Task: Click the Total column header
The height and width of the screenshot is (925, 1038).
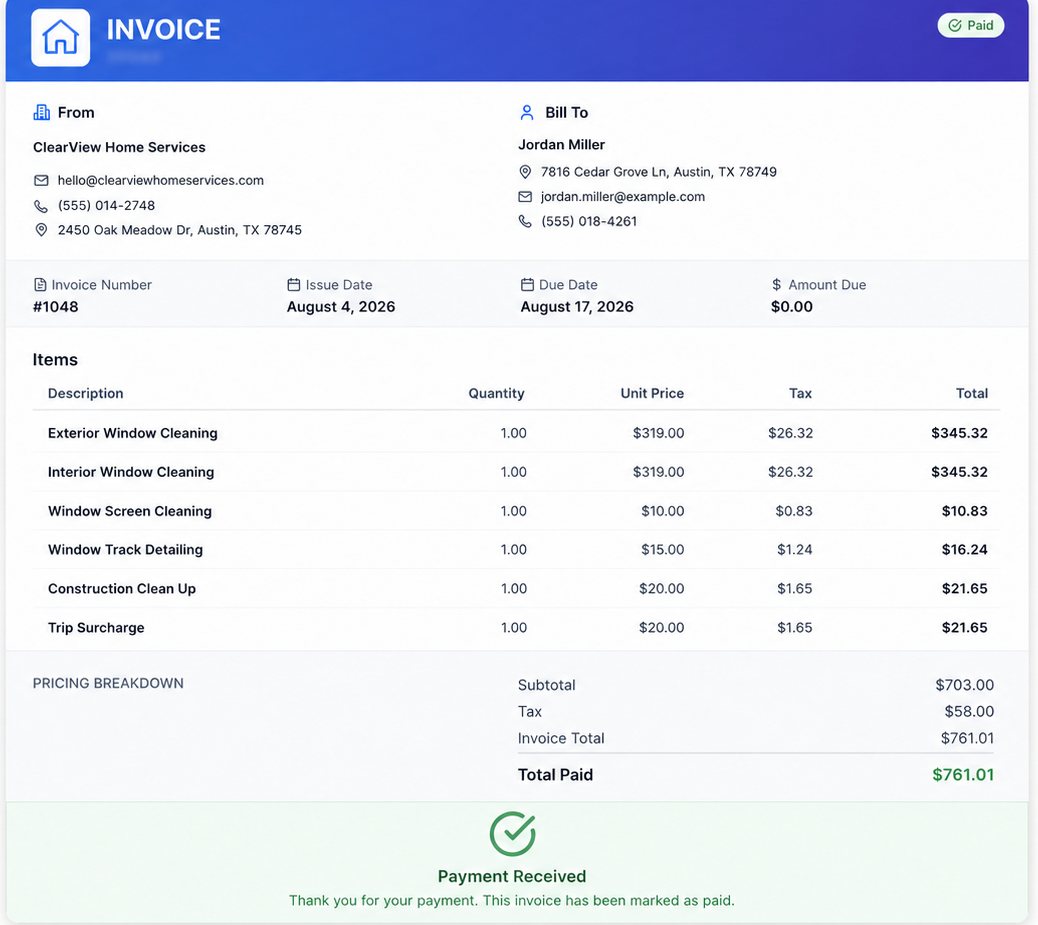Action: (x=972, y=393)
